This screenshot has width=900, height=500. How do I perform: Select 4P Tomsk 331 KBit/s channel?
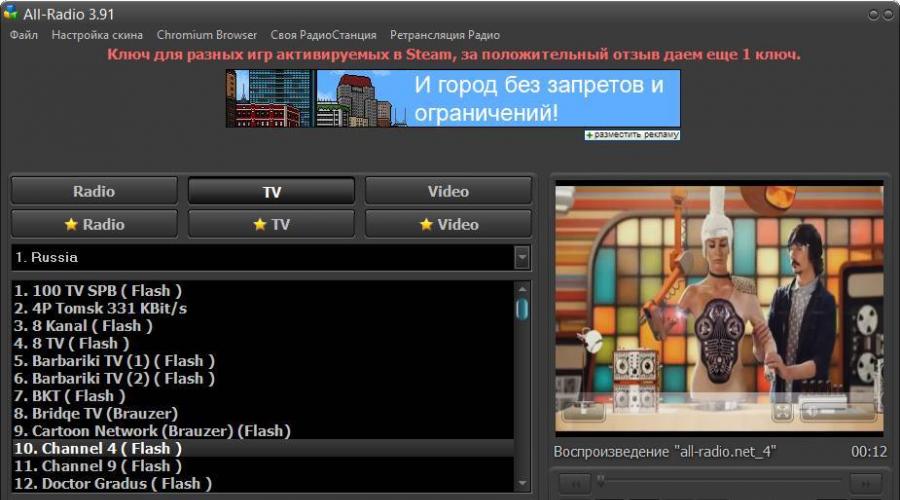263,308
